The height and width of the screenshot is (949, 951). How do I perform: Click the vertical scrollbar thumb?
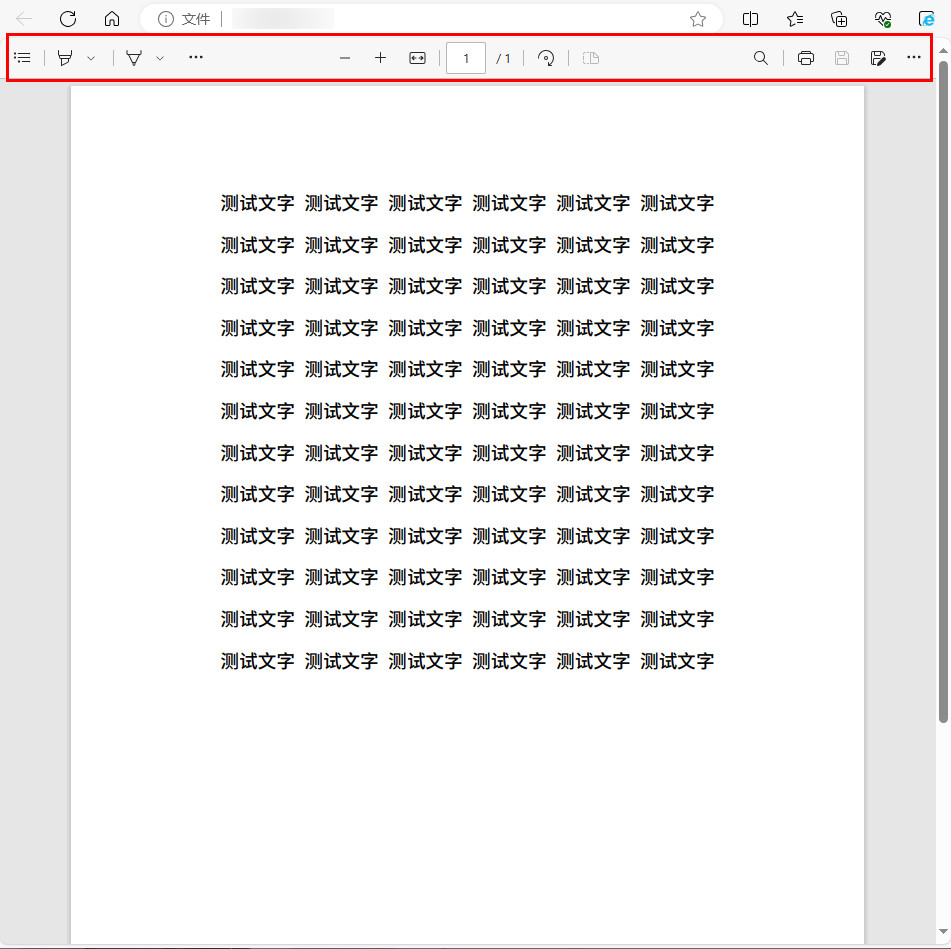click(943, 391)
